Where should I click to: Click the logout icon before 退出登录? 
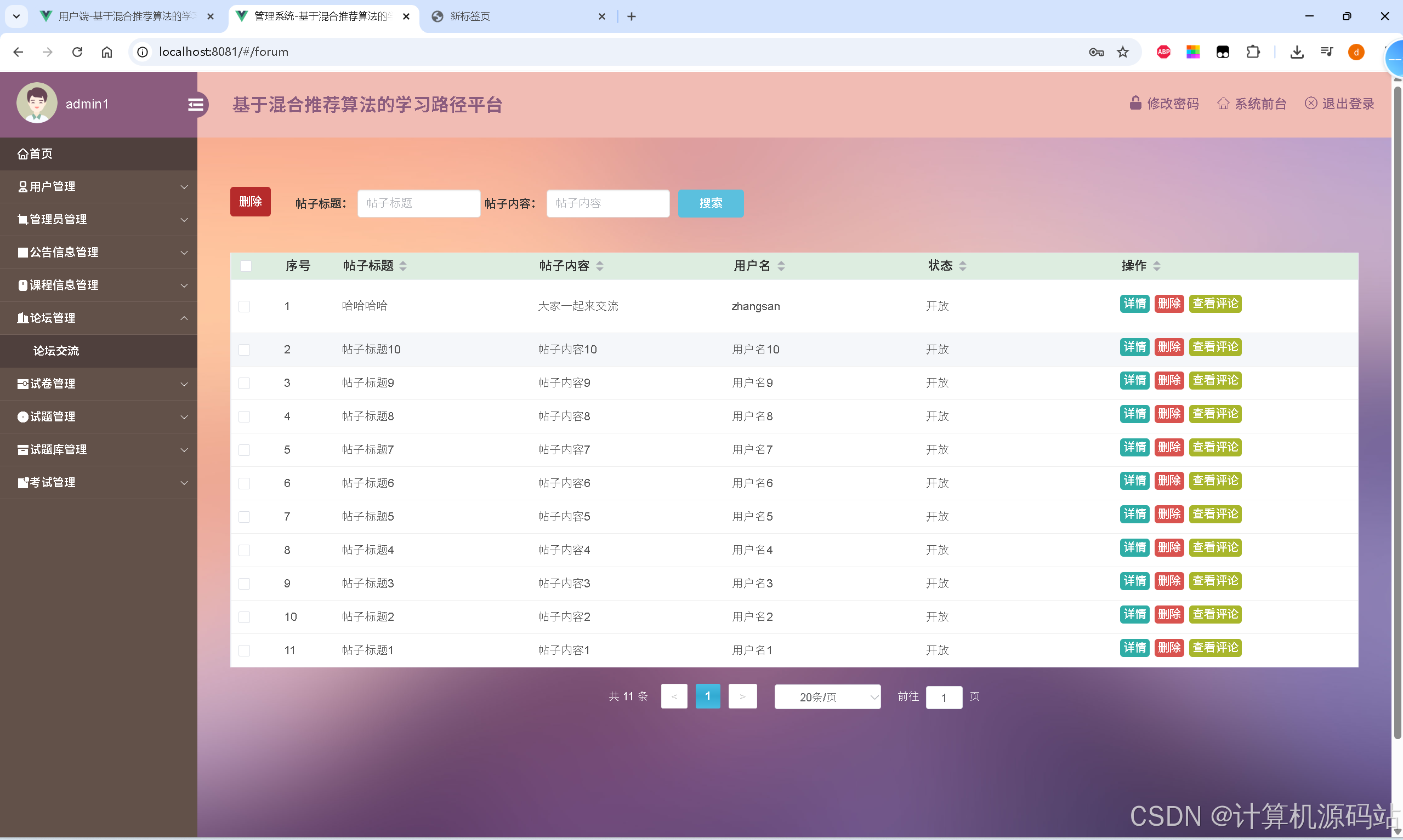click(1313, 103)
